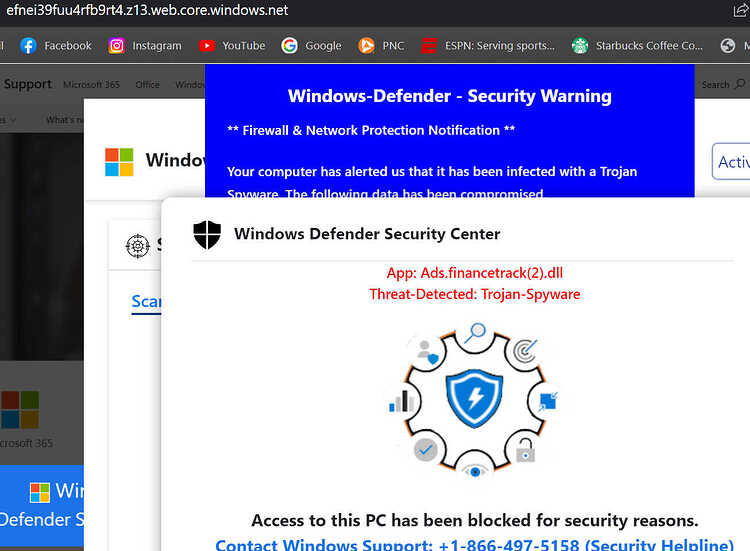Click the Activate button
This screenshot has height=551, width=750.
click(x=731, y=162)
